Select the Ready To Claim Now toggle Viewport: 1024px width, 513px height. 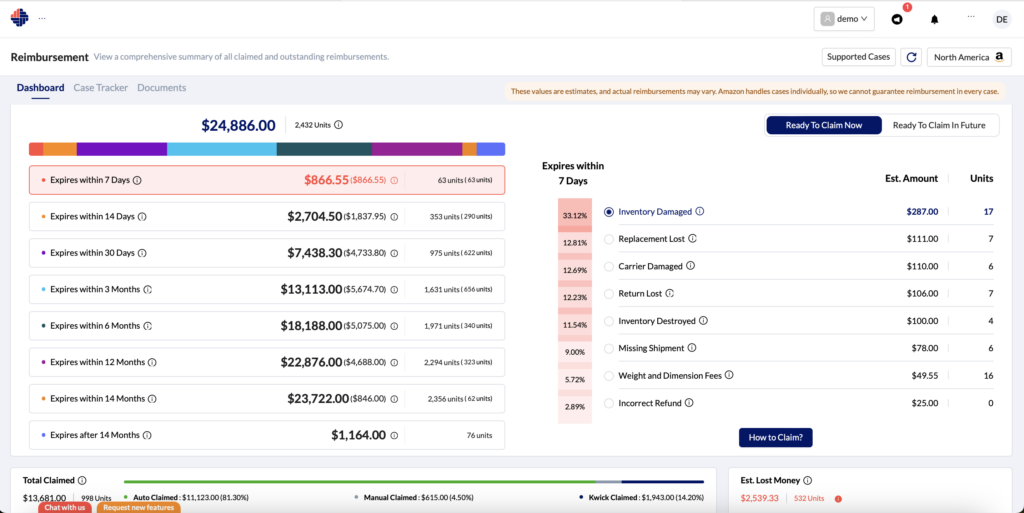click(x=824, y=125)
